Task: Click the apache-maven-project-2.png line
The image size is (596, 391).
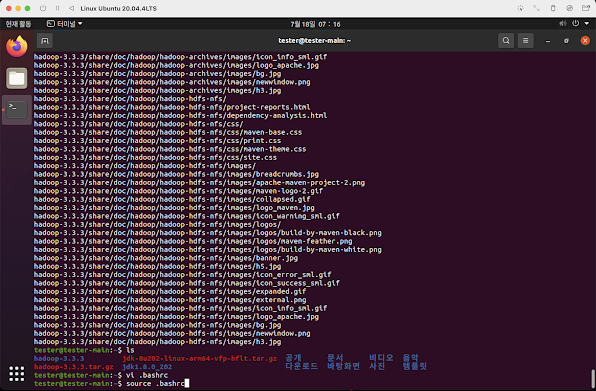Action: click(199, 182)
